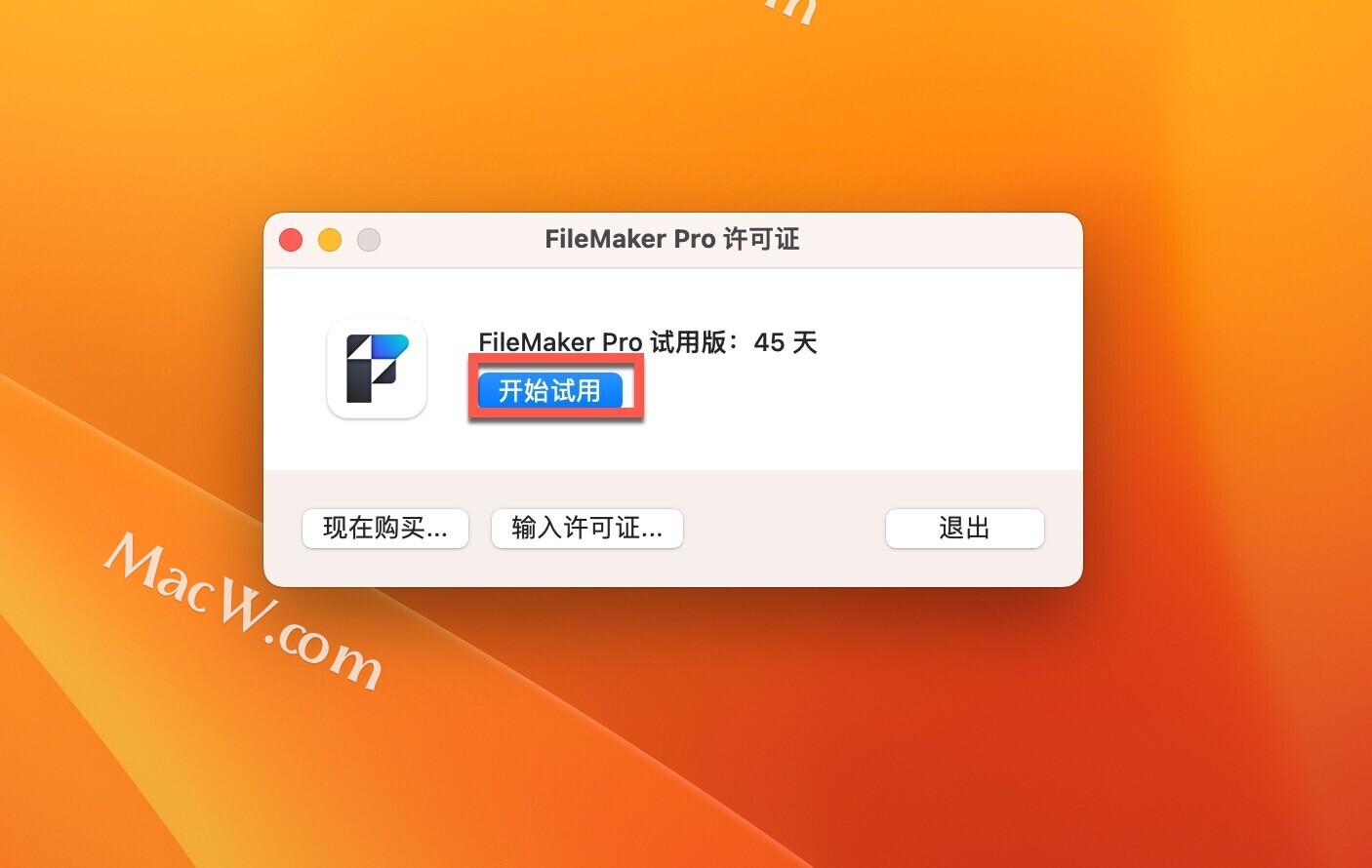Click the FileMaker Pro 许可证 title text
The height and width of the screenshot is (868, 1372).
pyautogui.click(x=671, y=239)
